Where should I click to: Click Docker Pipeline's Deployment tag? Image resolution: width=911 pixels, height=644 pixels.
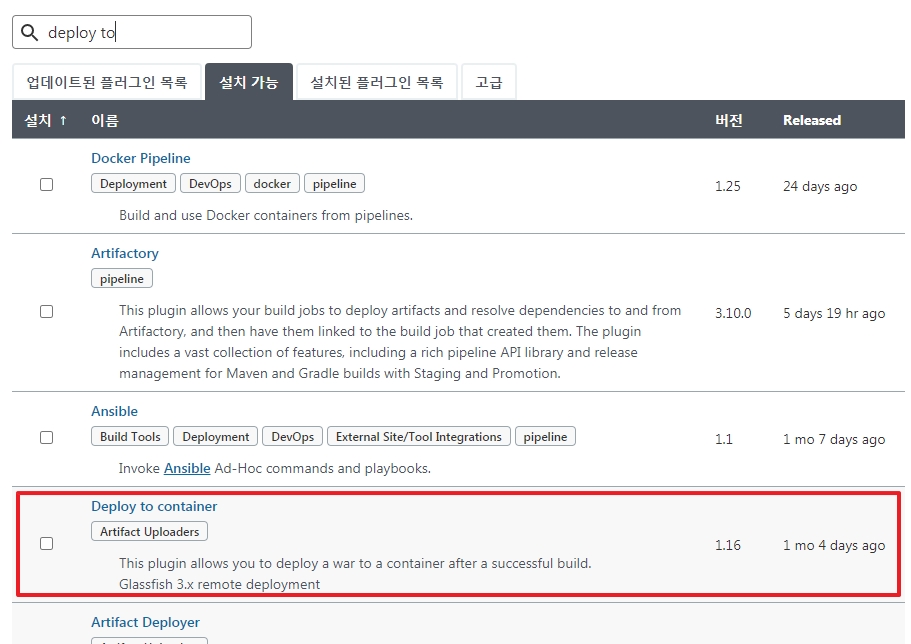point(133,184)
